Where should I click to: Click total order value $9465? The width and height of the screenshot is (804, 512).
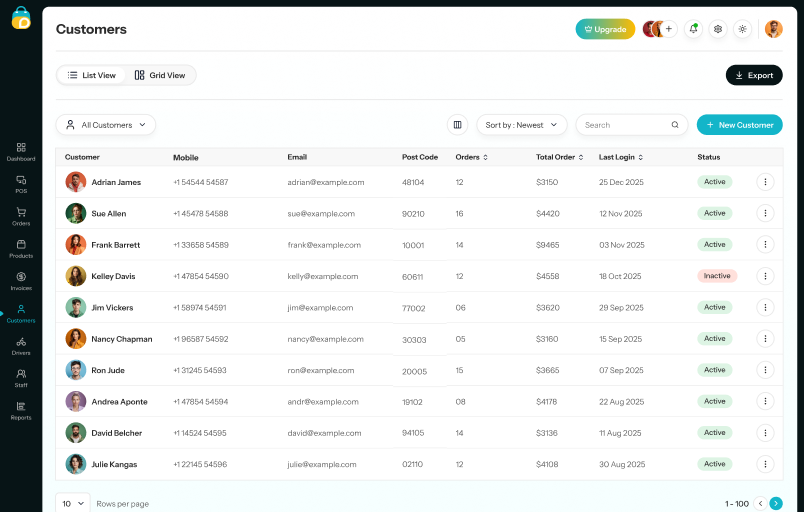pyautogui.click(x=548, y=245)
